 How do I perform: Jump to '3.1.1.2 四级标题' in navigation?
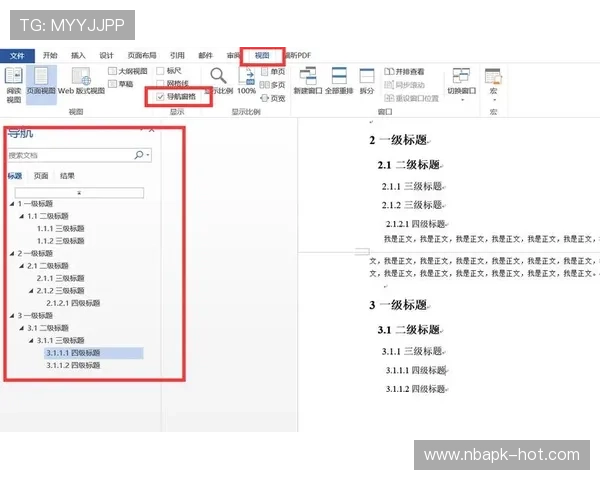[x=73, y=365]
